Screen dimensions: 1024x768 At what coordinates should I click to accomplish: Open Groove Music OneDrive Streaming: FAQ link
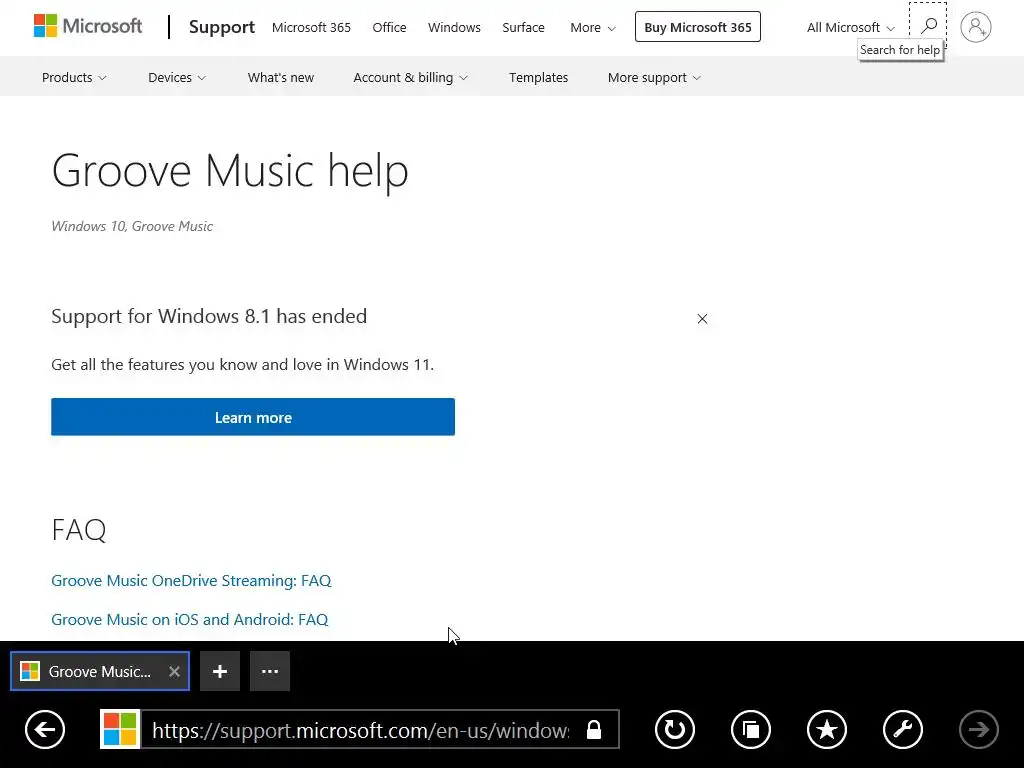[191, 581]
